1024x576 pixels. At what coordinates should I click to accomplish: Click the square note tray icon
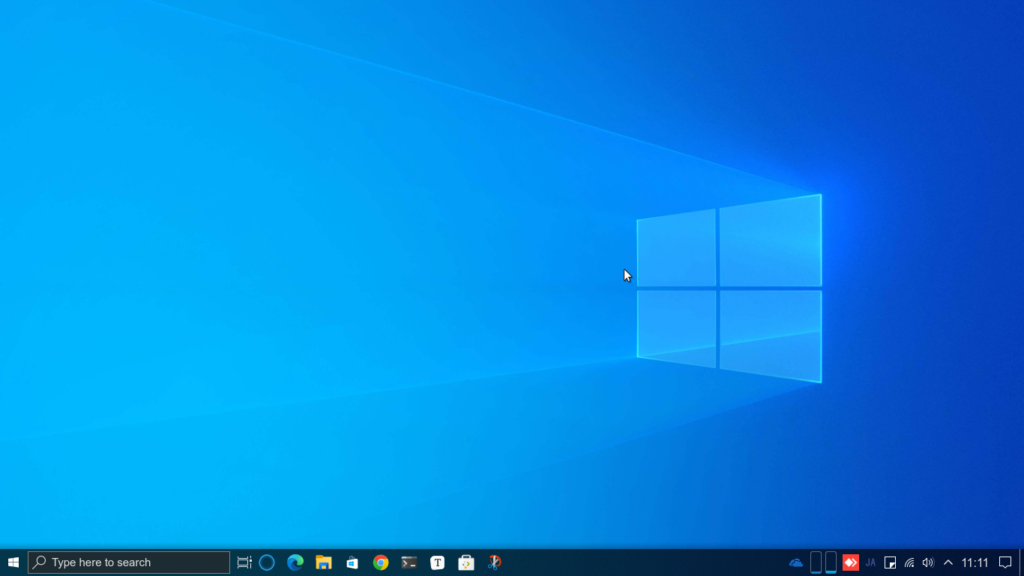point(890,562)
